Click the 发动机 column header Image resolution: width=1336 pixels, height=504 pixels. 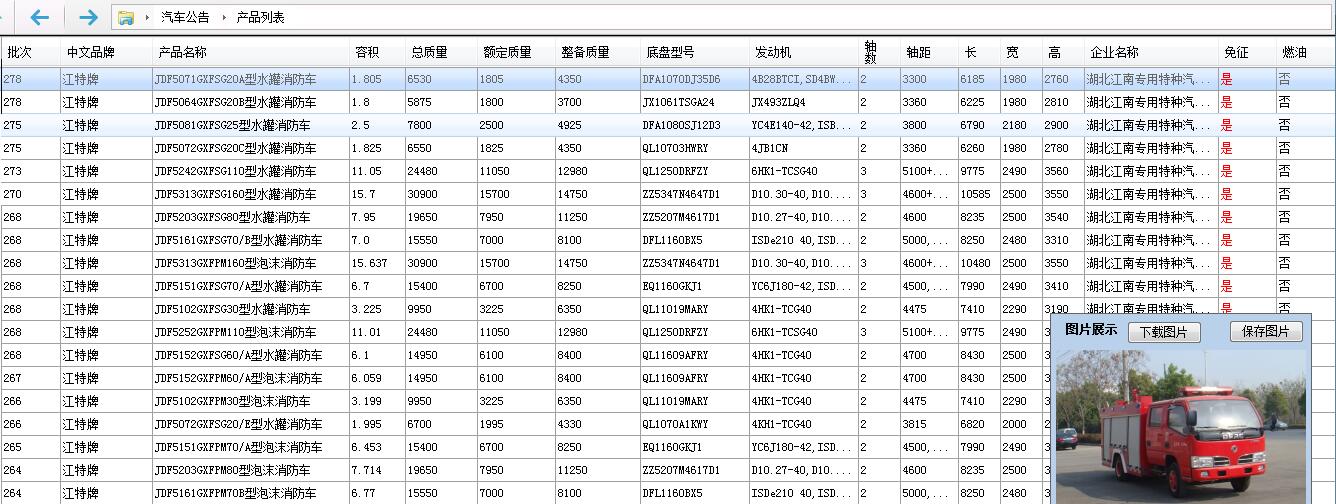pyautogui.click(x=773, y=53)
